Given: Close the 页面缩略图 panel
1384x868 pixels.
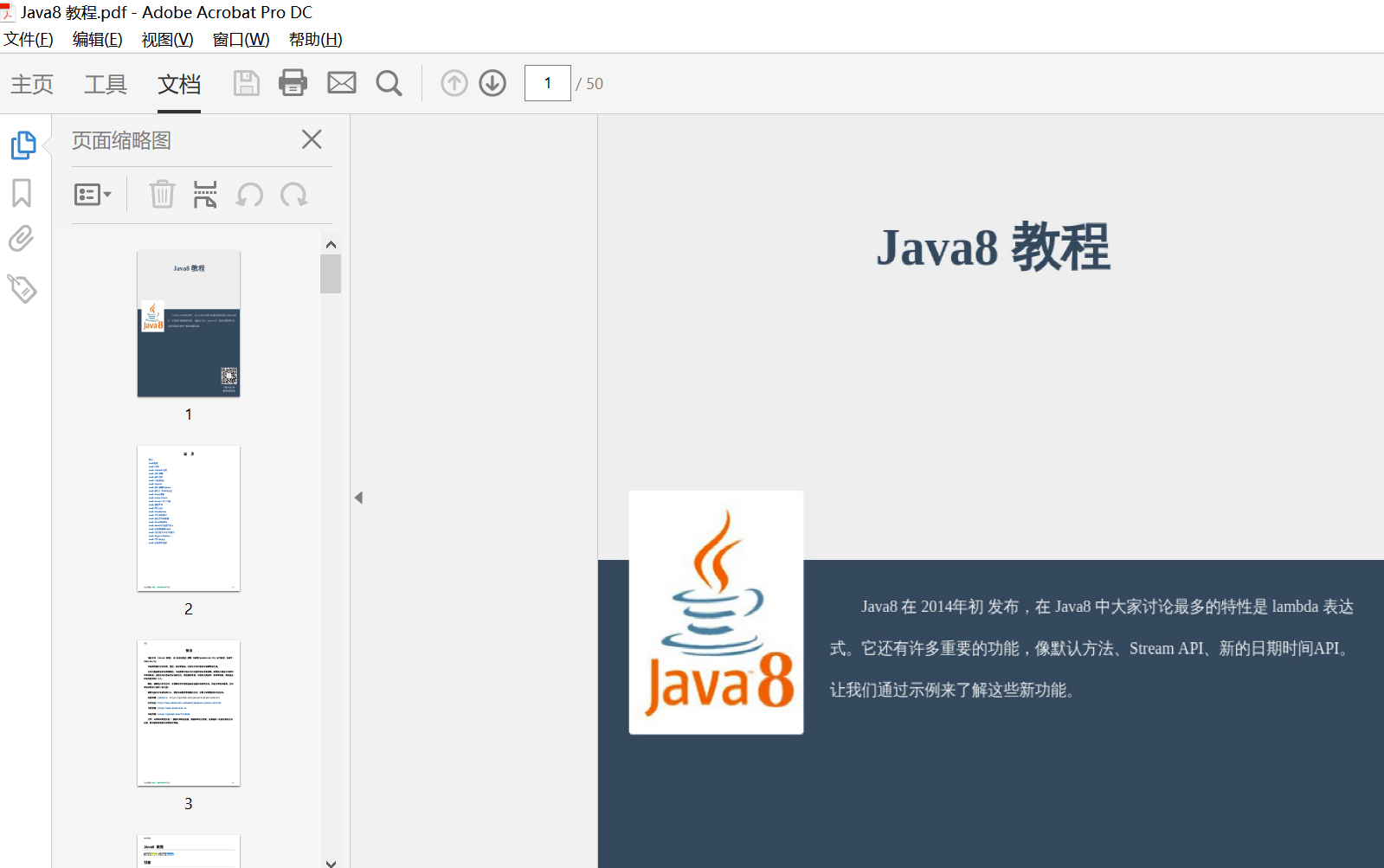Looking at the screenshot, I should point(312,139).
